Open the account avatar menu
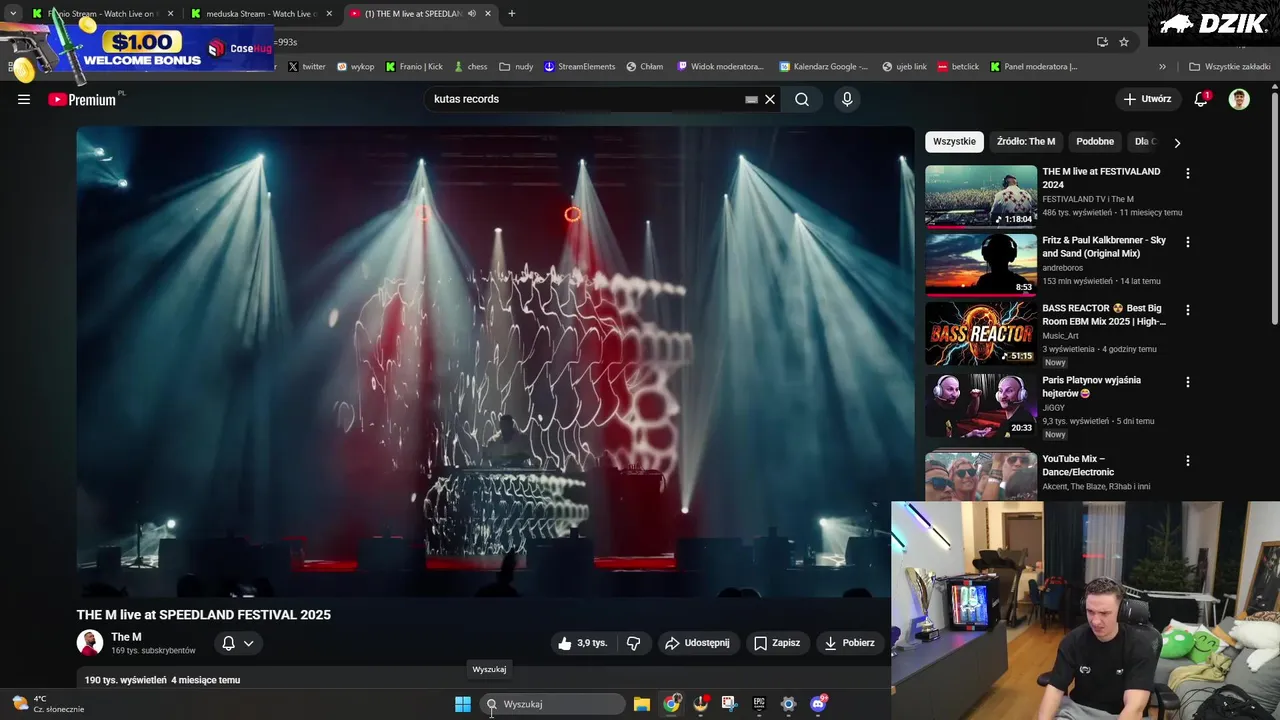 tap(1239, 99)
